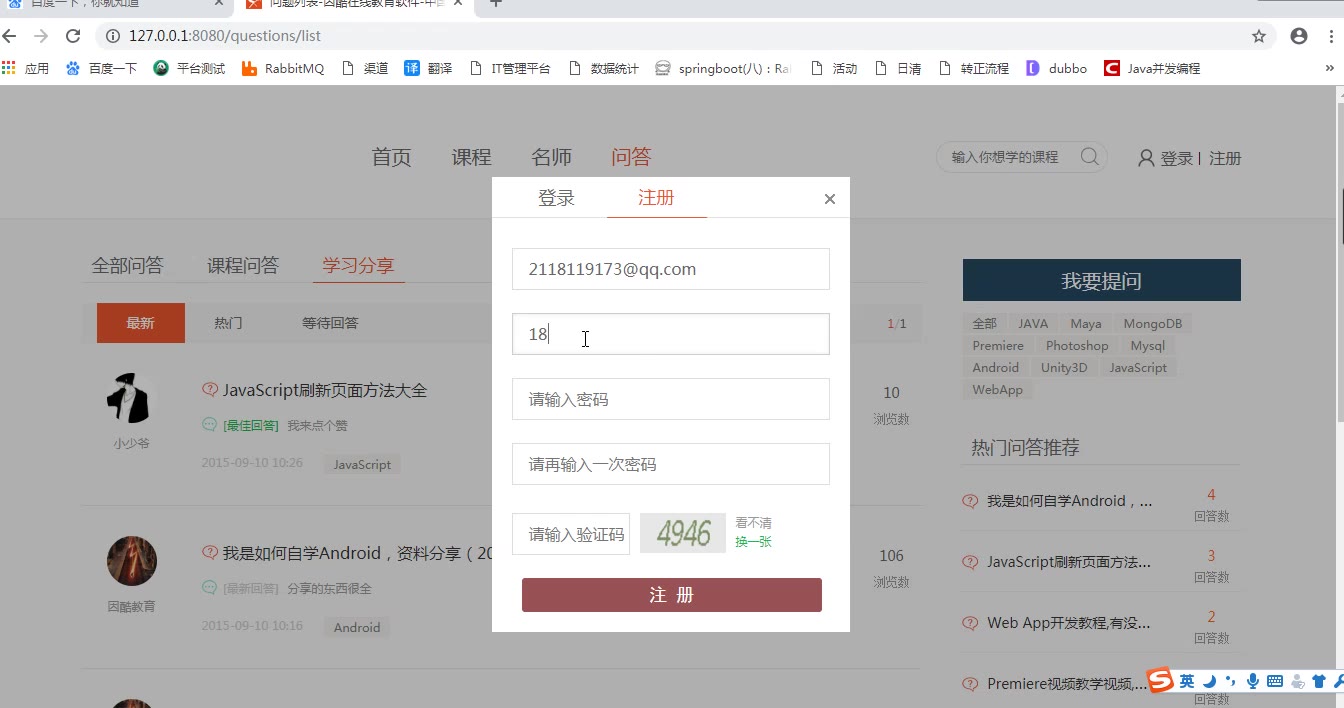The width and height of the screenshot is (1344, 708).
Task: Click the 登录 link in page header
Action: coord(1176,158)
